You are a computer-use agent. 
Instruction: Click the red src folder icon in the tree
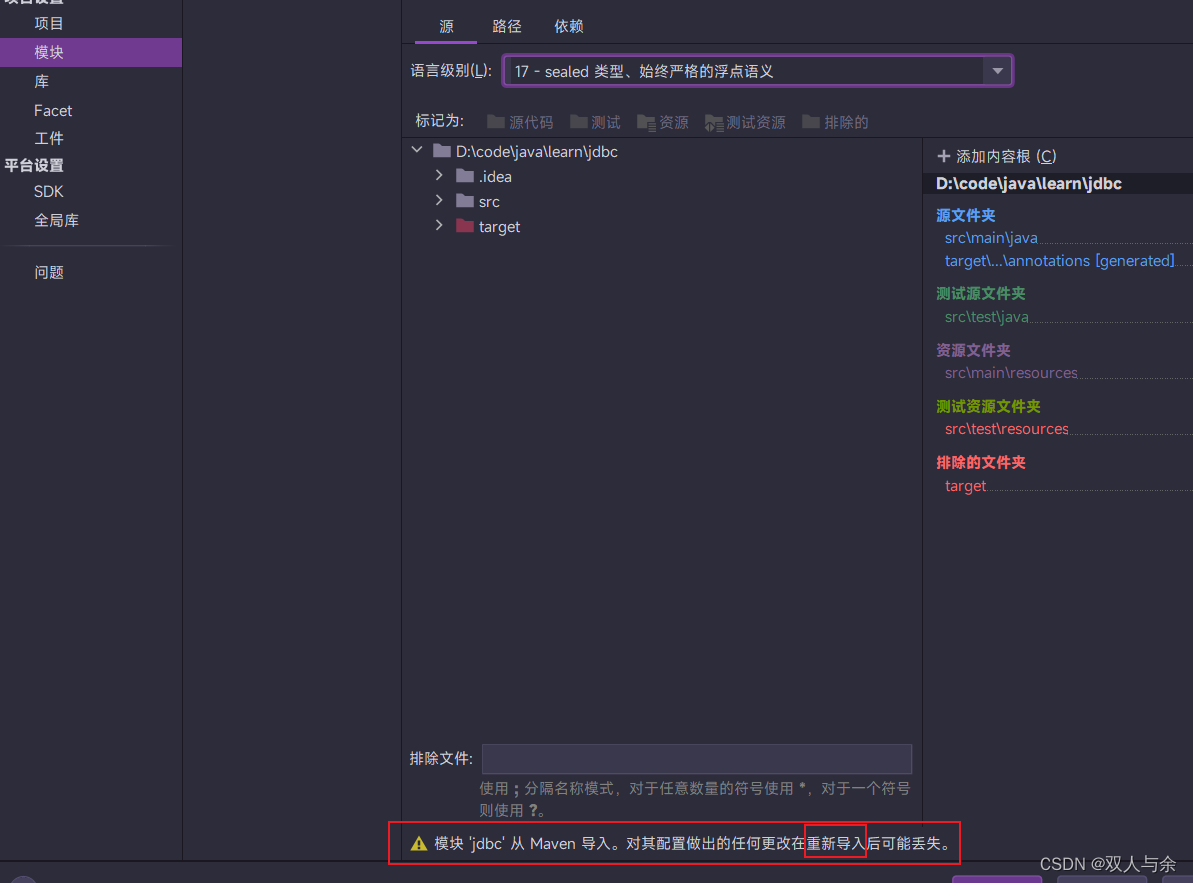point(465,201)
